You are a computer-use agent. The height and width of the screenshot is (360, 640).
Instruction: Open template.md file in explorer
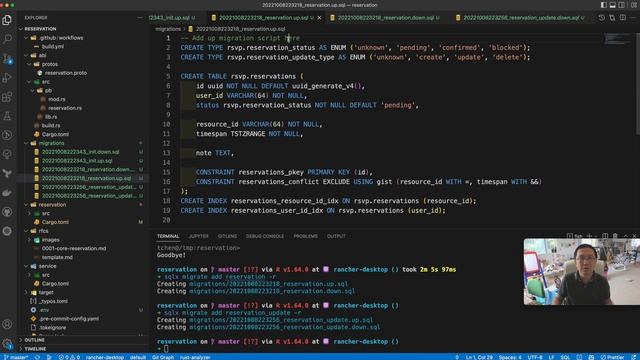(x=57, y=257)
